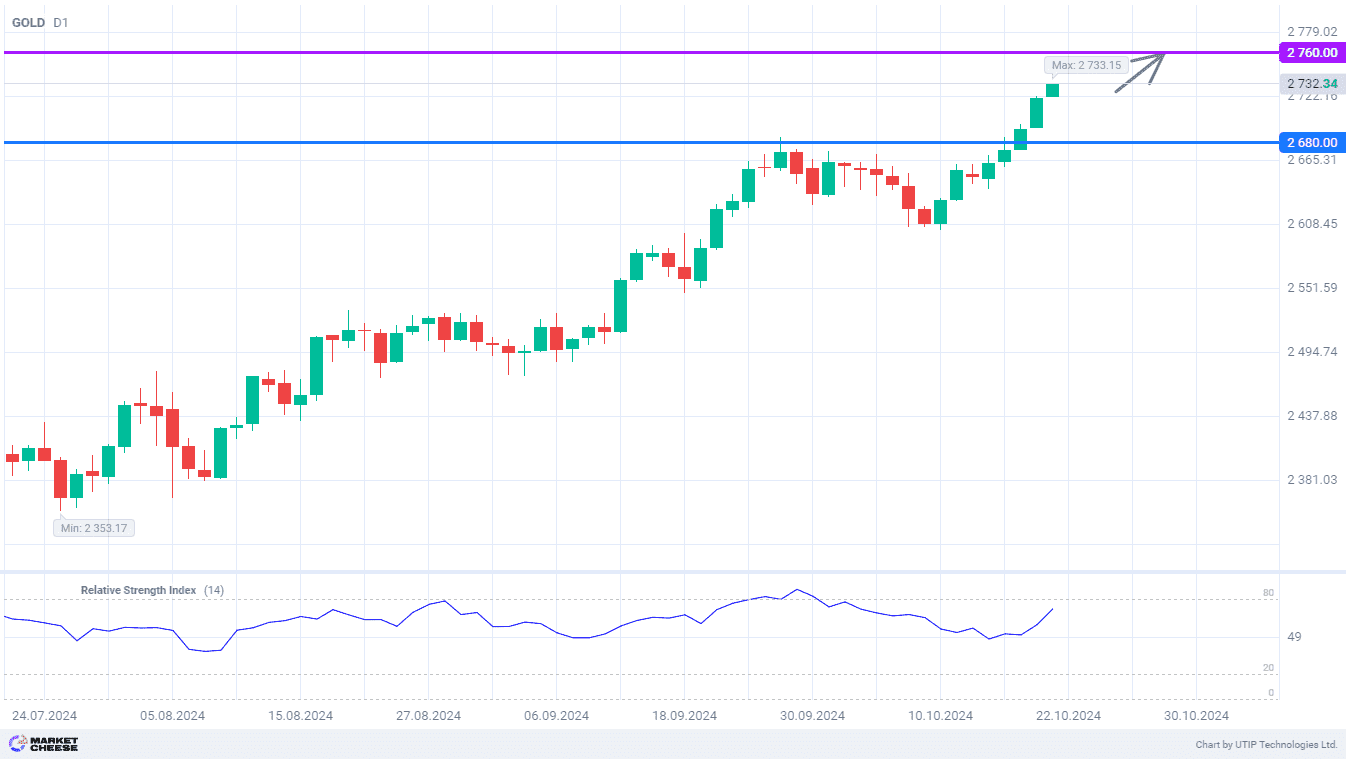Click the Relative Strength Index label
Screen dimensions: 1346x759
138,590
